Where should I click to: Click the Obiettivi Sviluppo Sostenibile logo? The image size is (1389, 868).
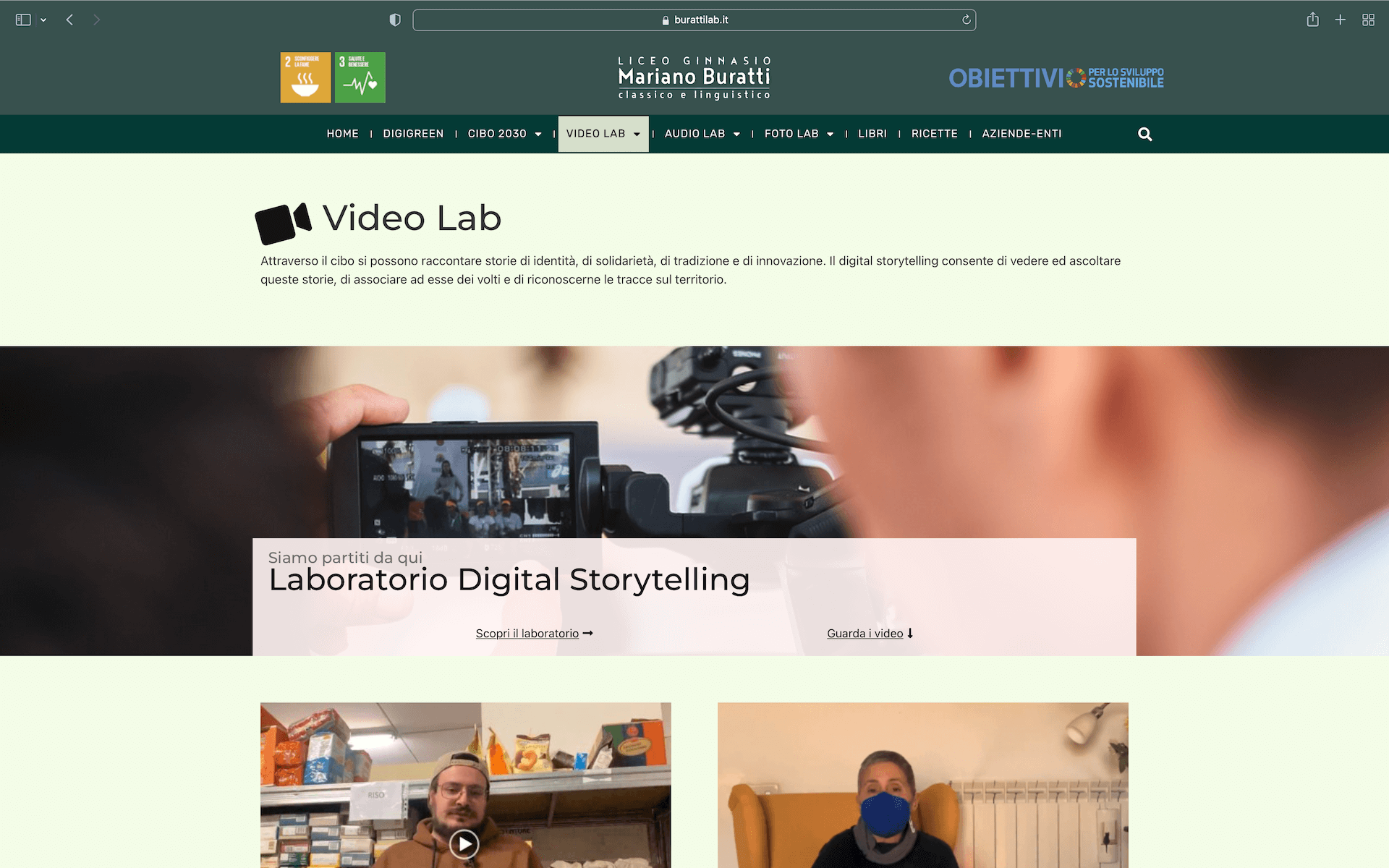[1056, 77]
